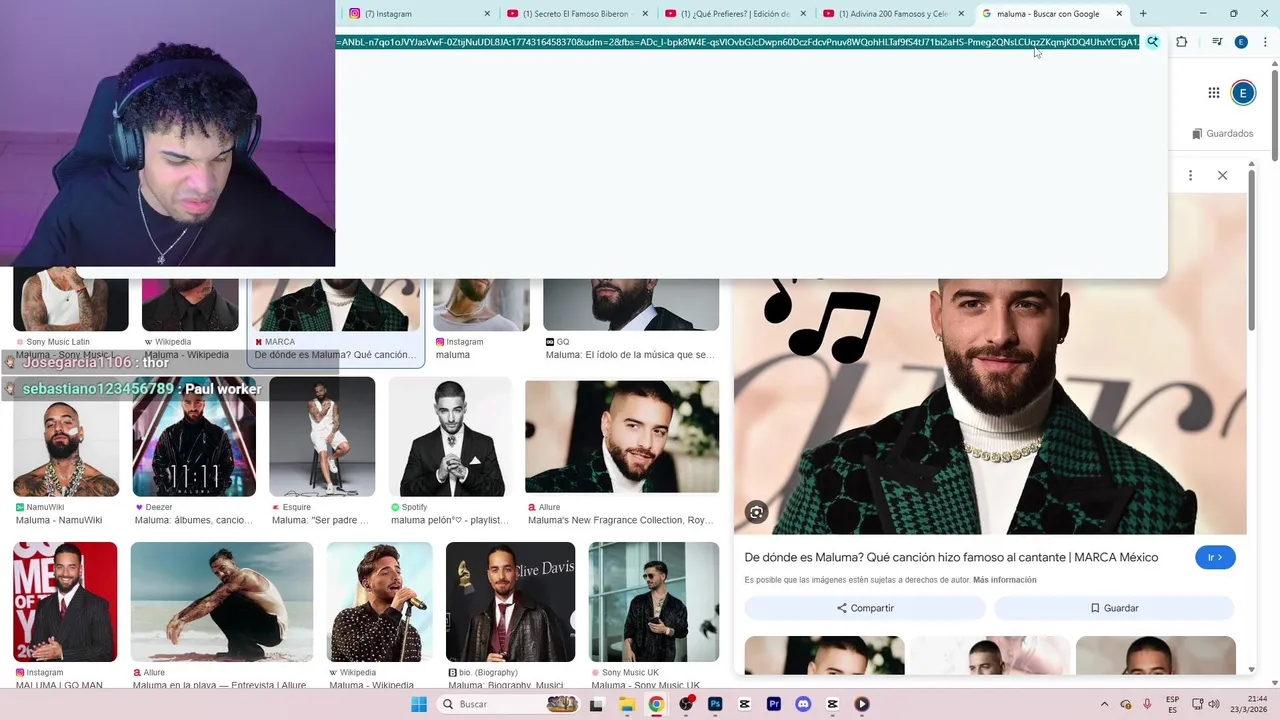Click the Google Lens search icon in address bar
1280x720 pixels.
click(x=1153, y=42)
